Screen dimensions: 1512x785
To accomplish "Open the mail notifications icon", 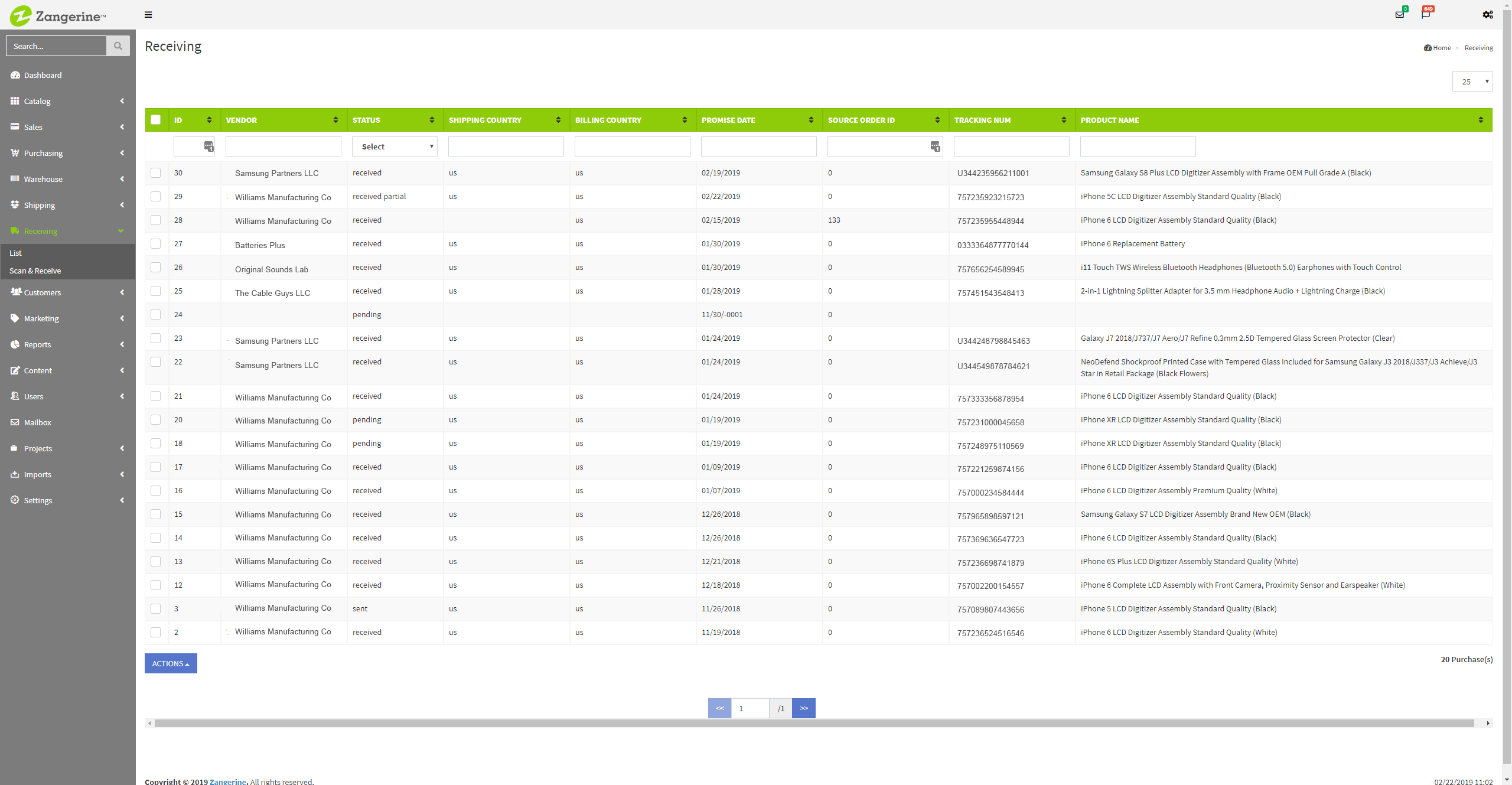I will [x=1399, y=14].
